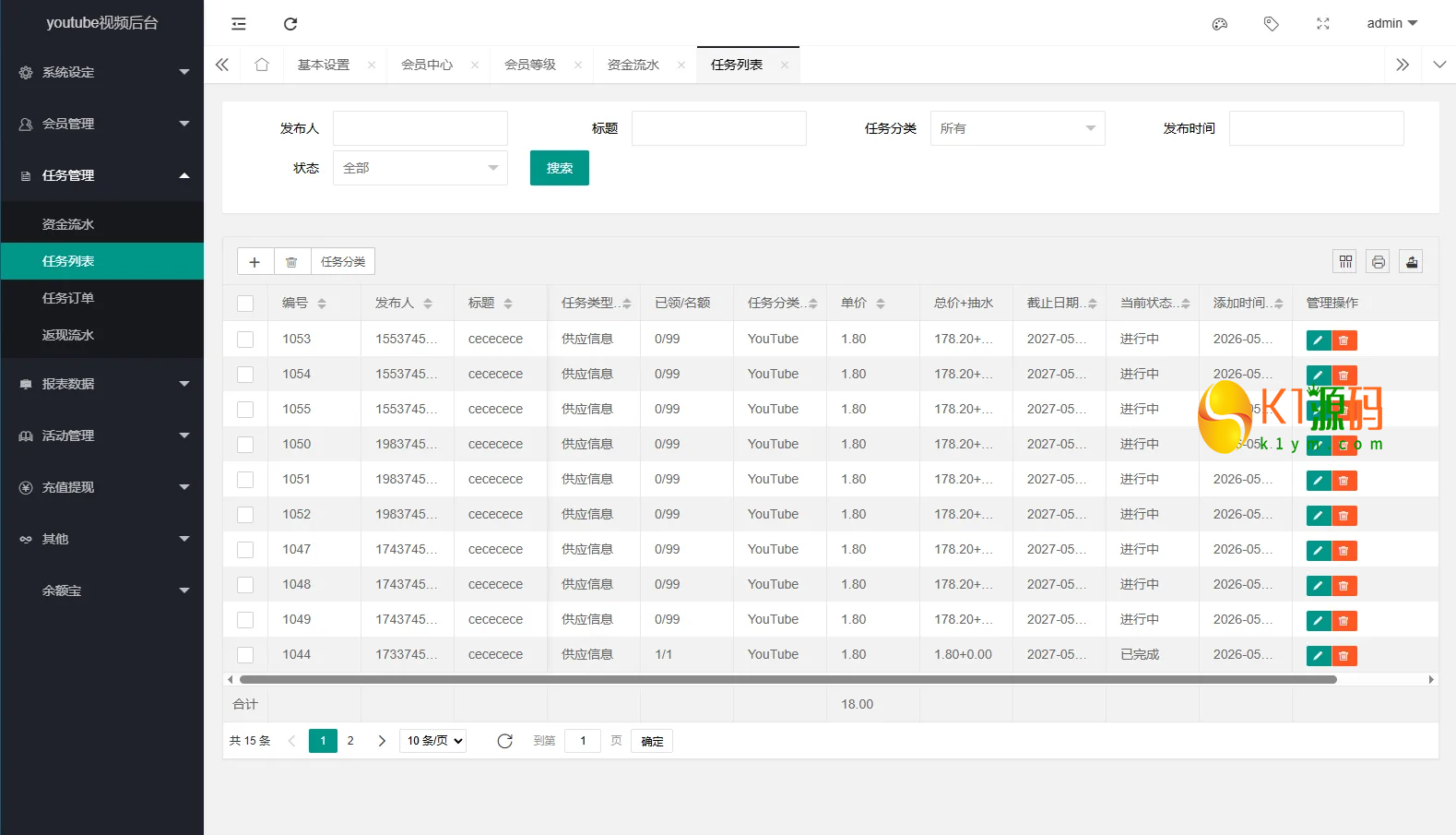Open the 状态 dropdown showing 全部
Image resolution: width=1456 pixels, height=835 pixels.
coord(420,168)
